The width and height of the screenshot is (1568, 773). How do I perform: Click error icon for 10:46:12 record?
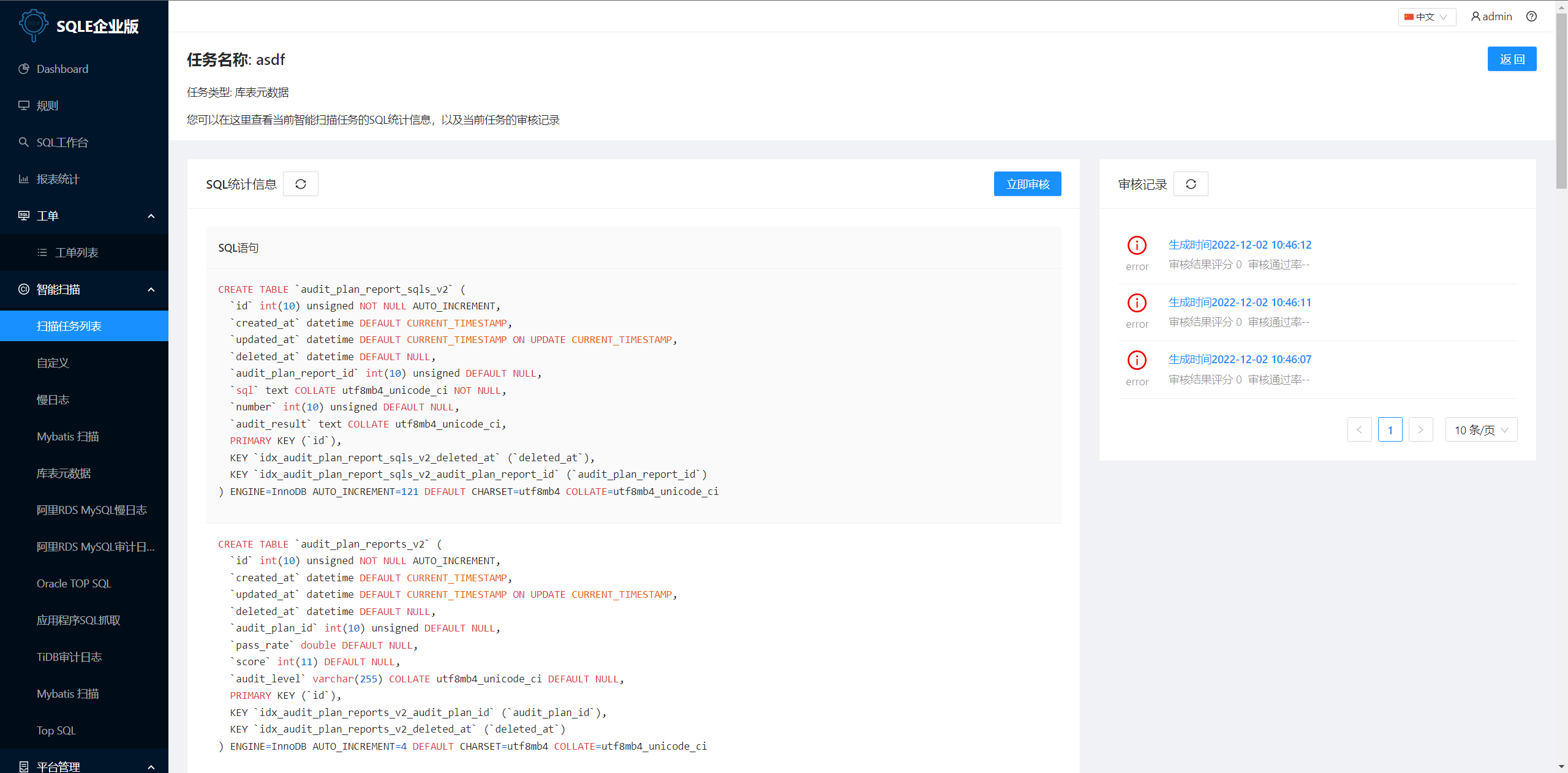pyautogui.click(x=1137, y=245)
